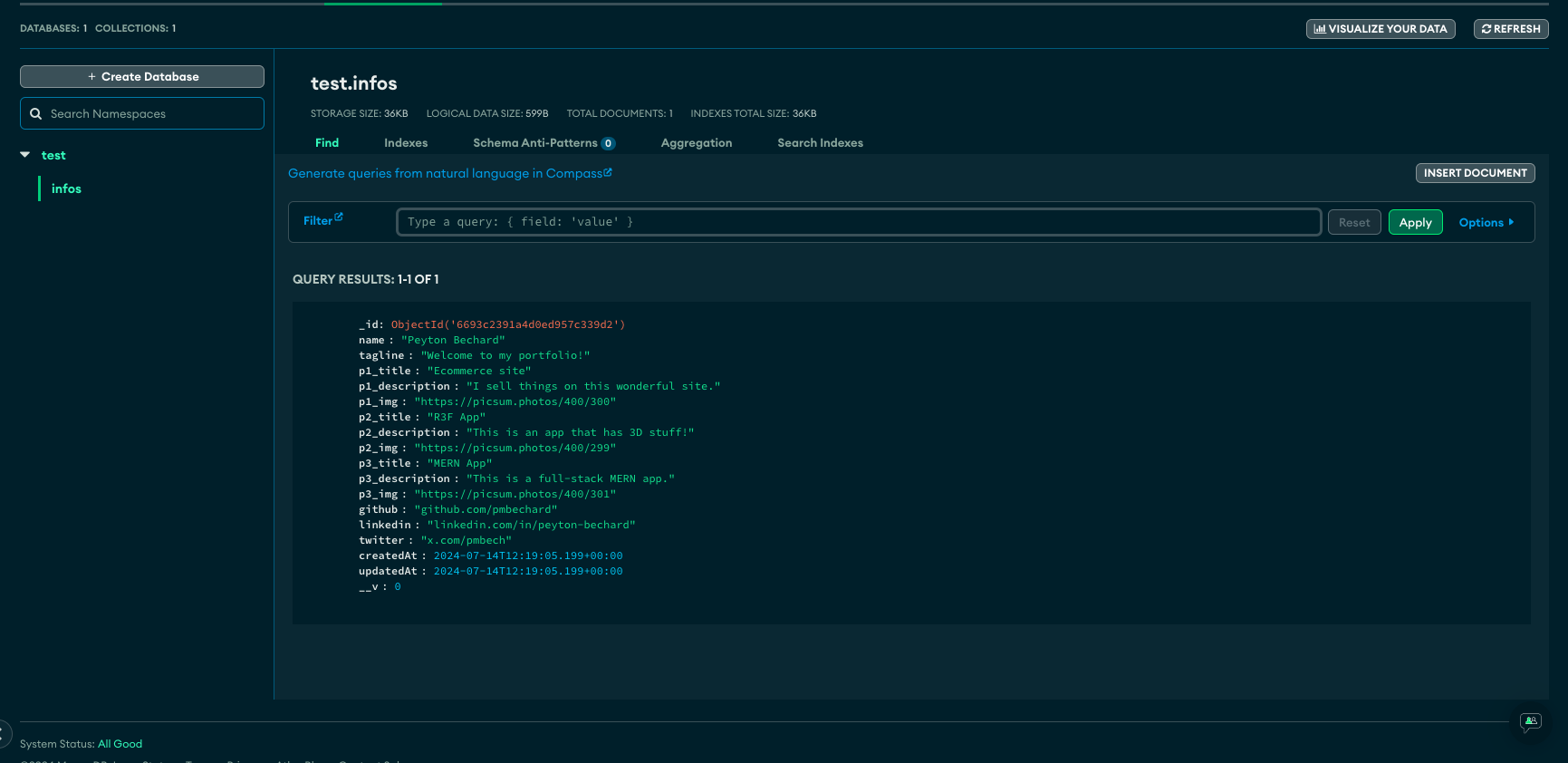This screenshot has width=1568, height=763.
Task: Click the ObjectId value of _id
Action: click(508, 324)
